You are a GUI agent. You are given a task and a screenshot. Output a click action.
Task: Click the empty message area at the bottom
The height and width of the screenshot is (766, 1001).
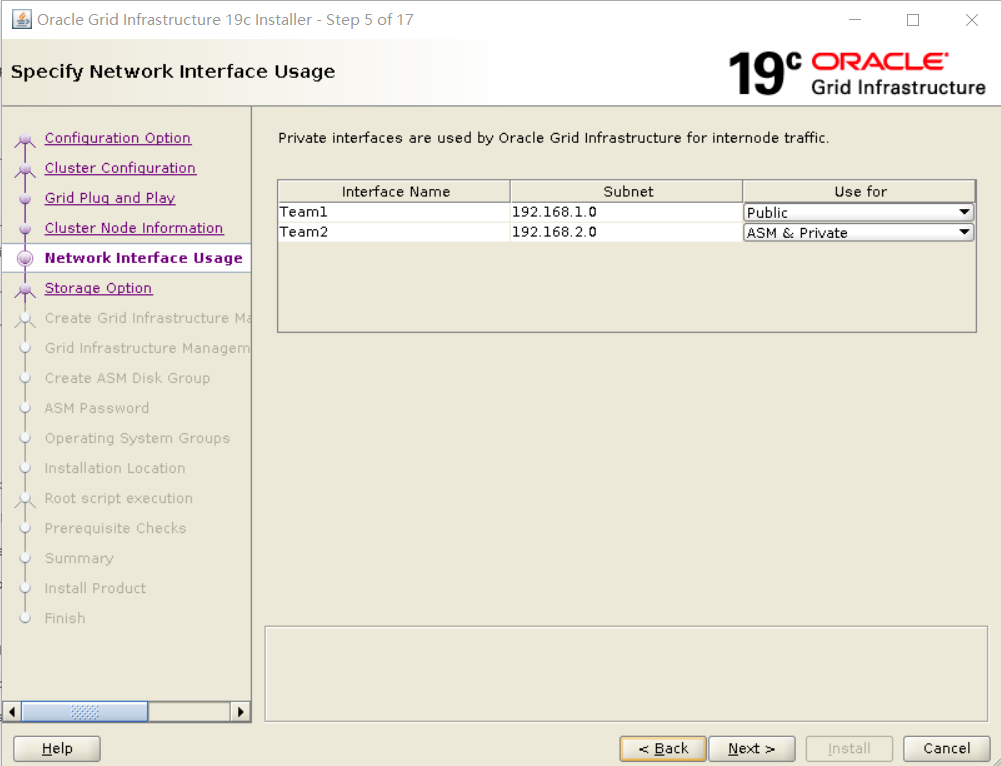[626, 674]
